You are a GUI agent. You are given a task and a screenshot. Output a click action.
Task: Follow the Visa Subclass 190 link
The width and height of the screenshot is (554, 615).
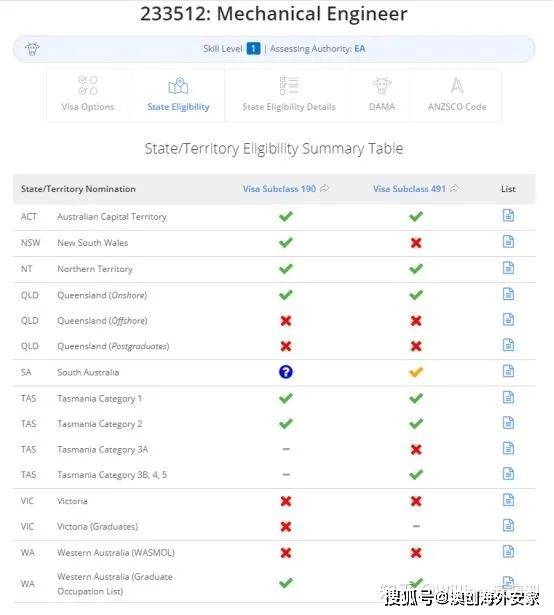[279, 189]
